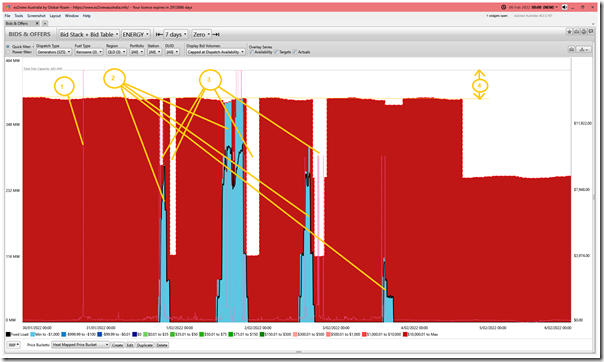Viewport: 604px width, 362px height.
Task: Click the light blue Min to -$1,000 swatch
Action: point(33,334)
